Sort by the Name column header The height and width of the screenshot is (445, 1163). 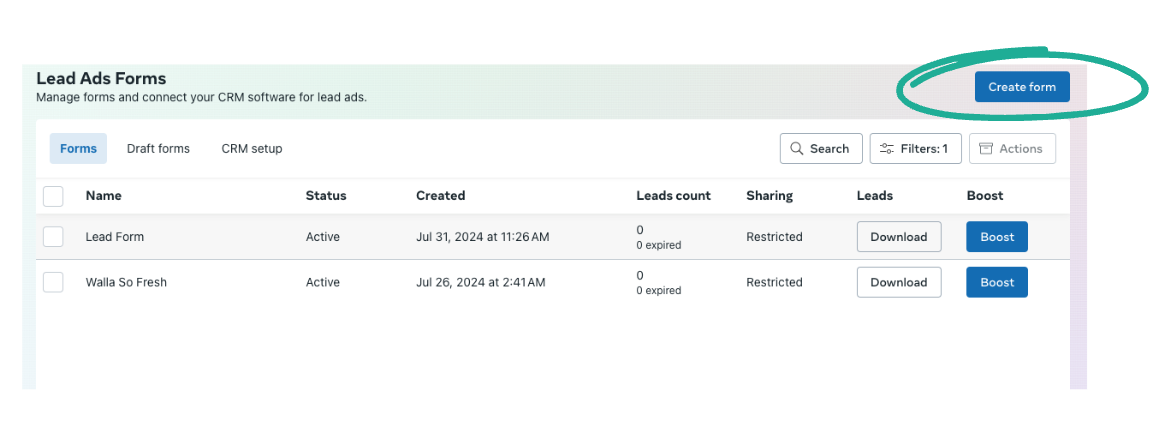104,196
